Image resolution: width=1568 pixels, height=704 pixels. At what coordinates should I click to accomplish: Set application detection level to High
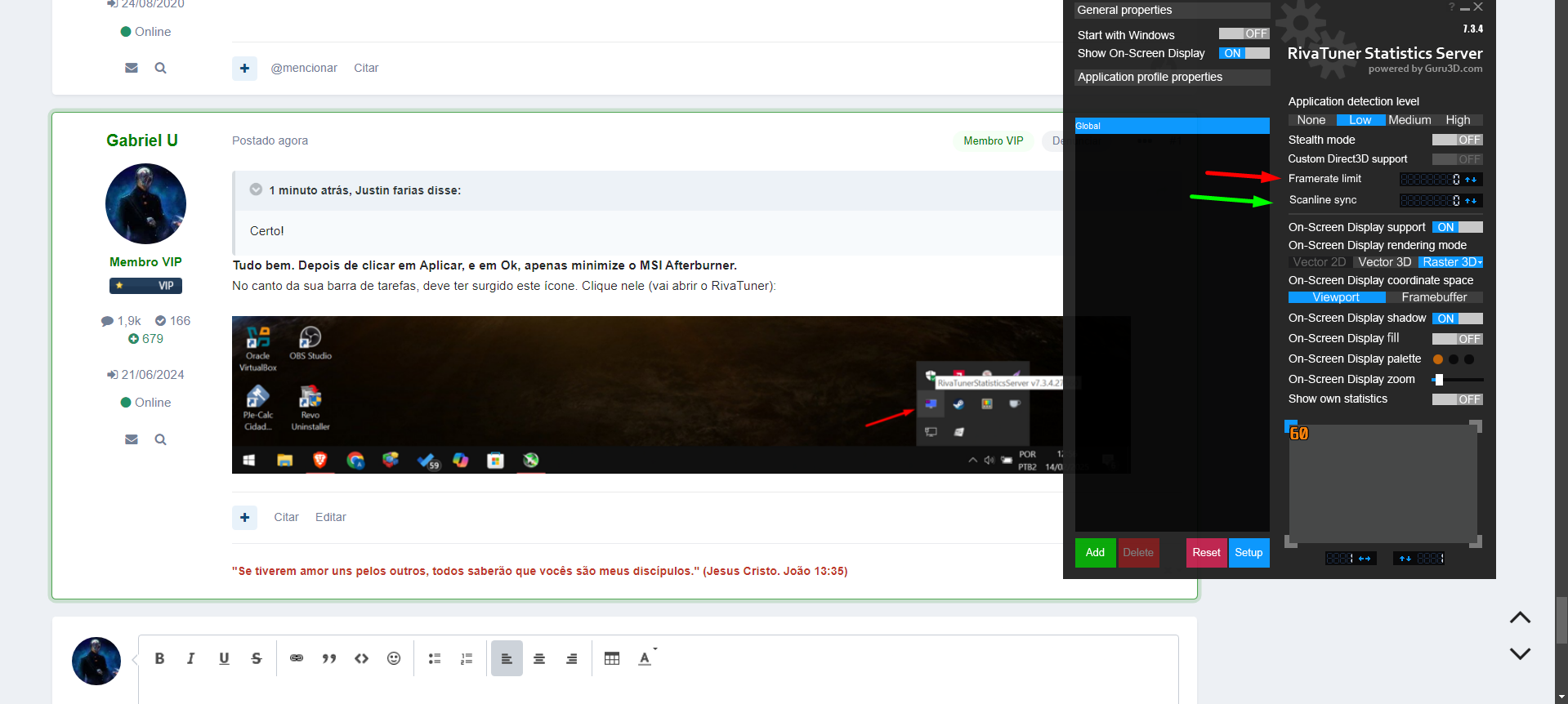pyautogui.click(x=1458, y=120)
